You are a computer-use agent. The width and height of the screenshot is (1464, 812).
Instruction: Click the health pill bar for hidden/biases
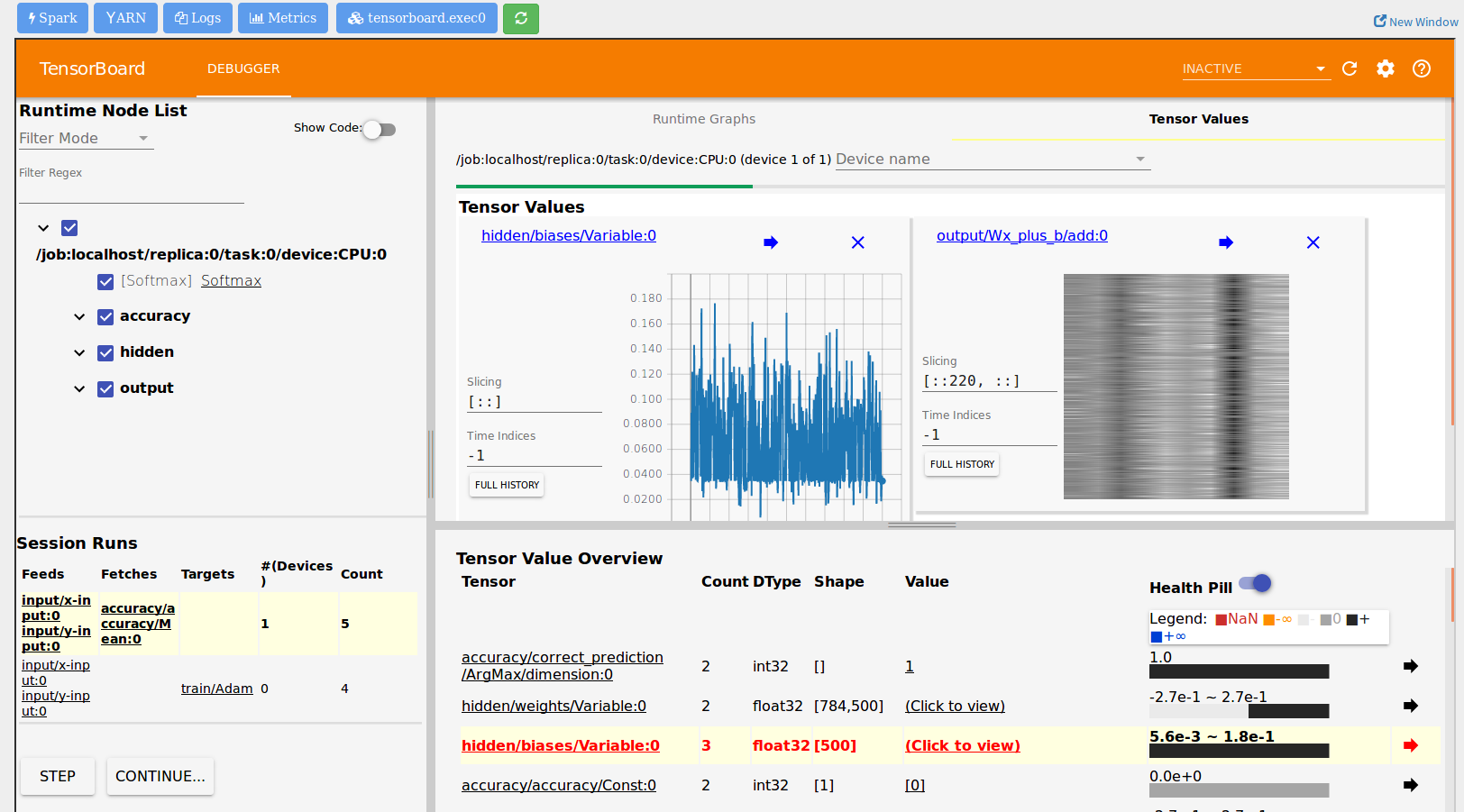point(1239,751)
